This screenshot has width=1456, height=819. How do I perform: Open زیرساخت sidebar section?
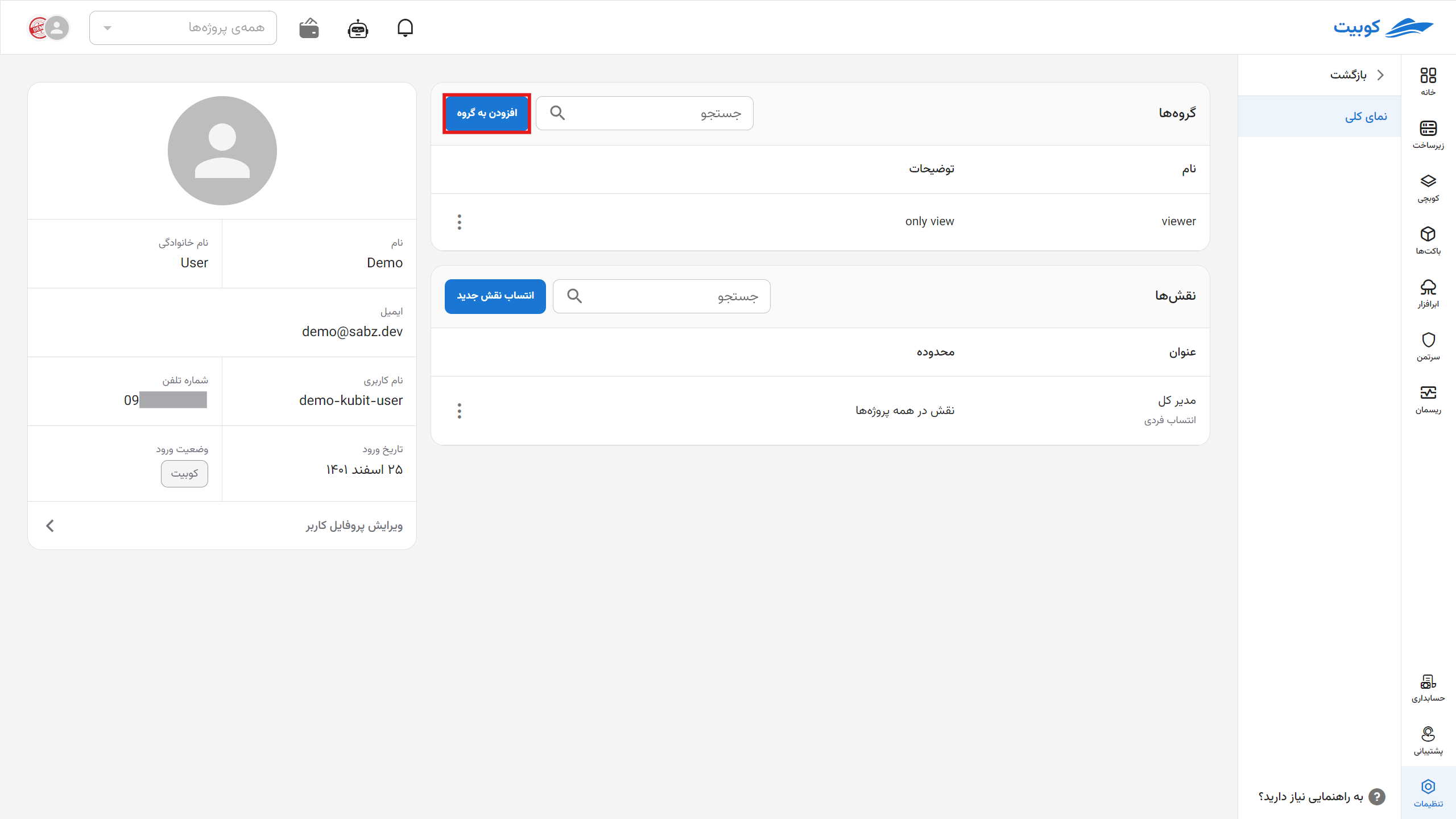click(1428, 135)
